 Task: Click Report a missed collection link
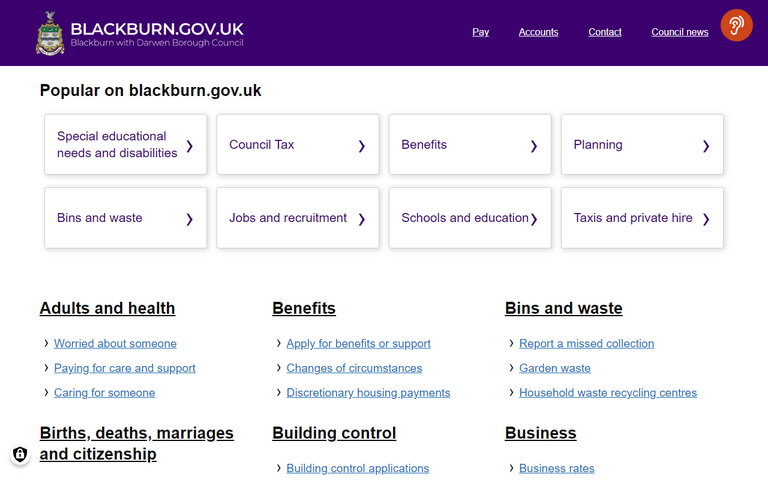(x=586, y=343)
